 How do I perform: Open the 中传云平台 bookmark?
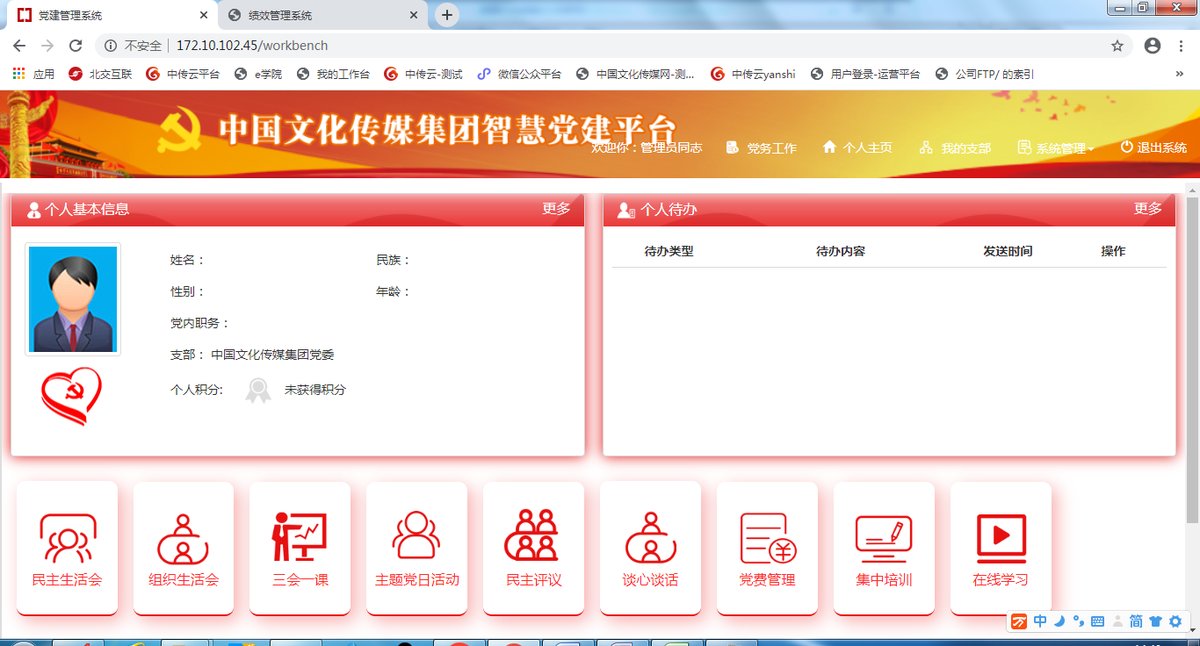(x=183, y=74)
